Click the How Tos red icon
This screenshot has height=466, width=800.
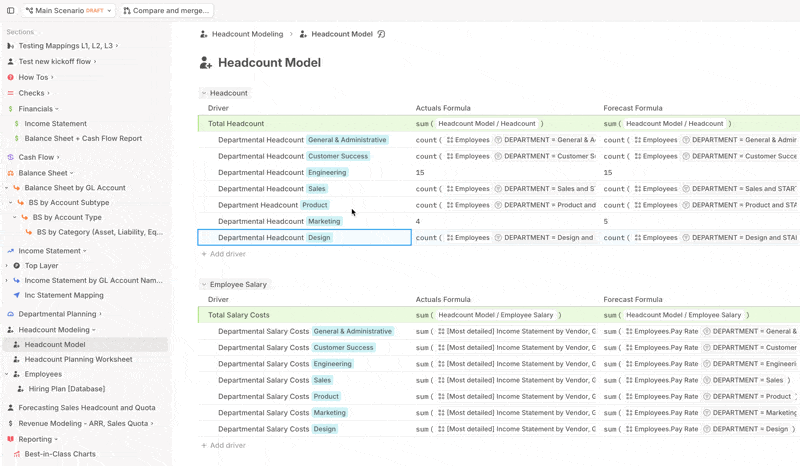coord(10,78)
